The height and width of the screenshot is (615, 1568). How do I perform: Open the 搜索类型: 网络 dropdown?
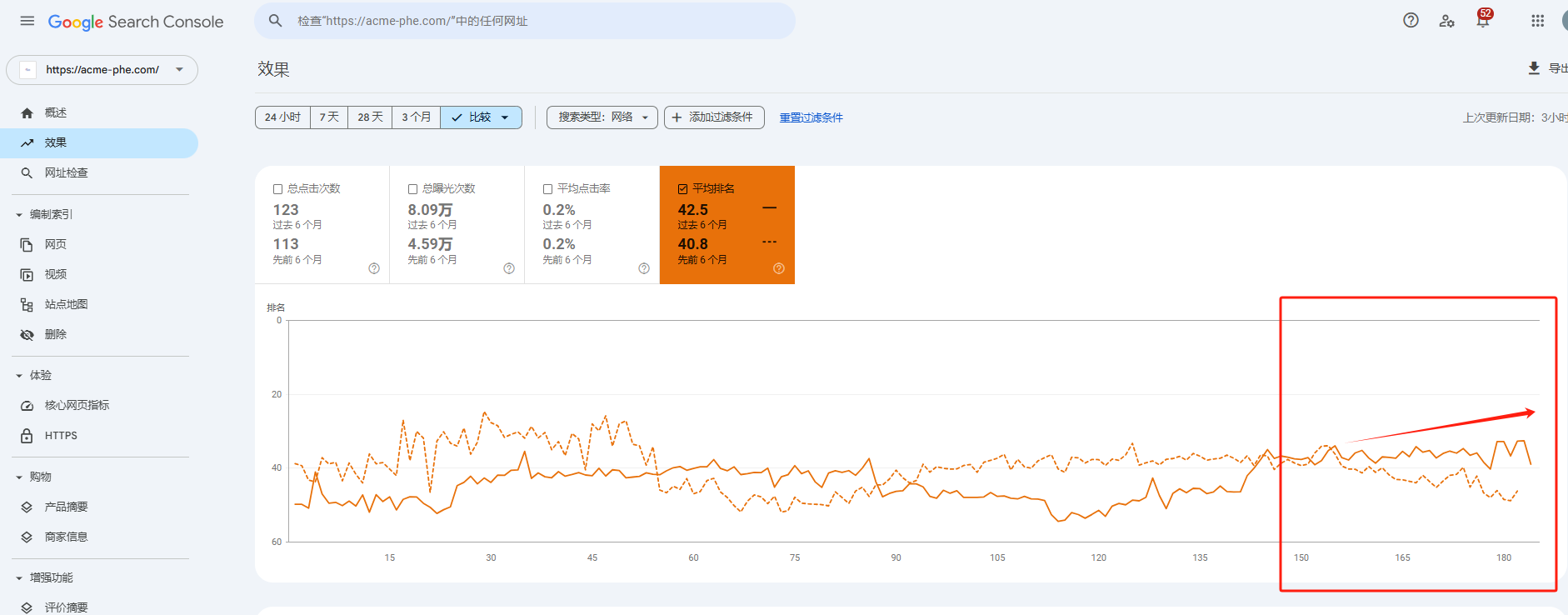[602, 117]
